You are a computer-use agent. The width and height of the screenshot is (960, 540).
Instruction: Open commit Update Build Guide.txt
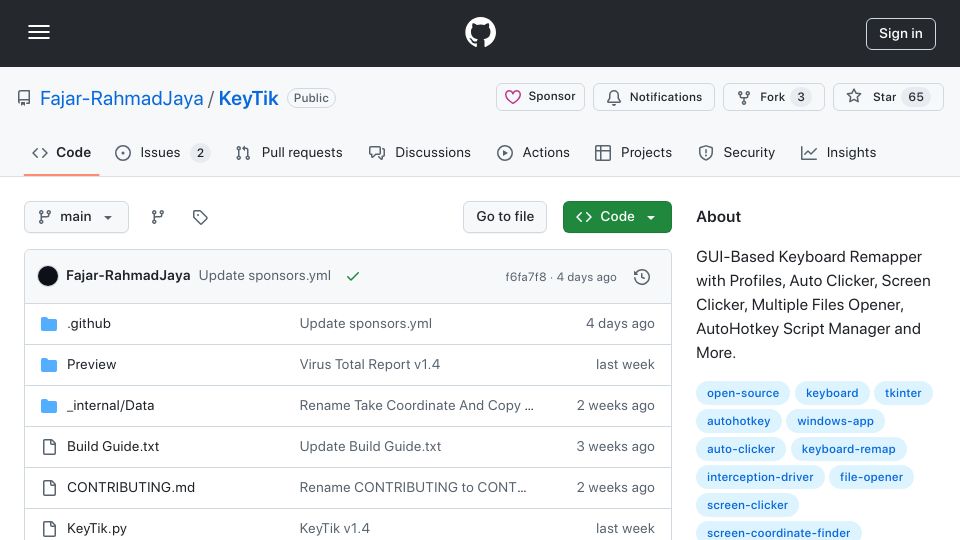coord(370,446)
